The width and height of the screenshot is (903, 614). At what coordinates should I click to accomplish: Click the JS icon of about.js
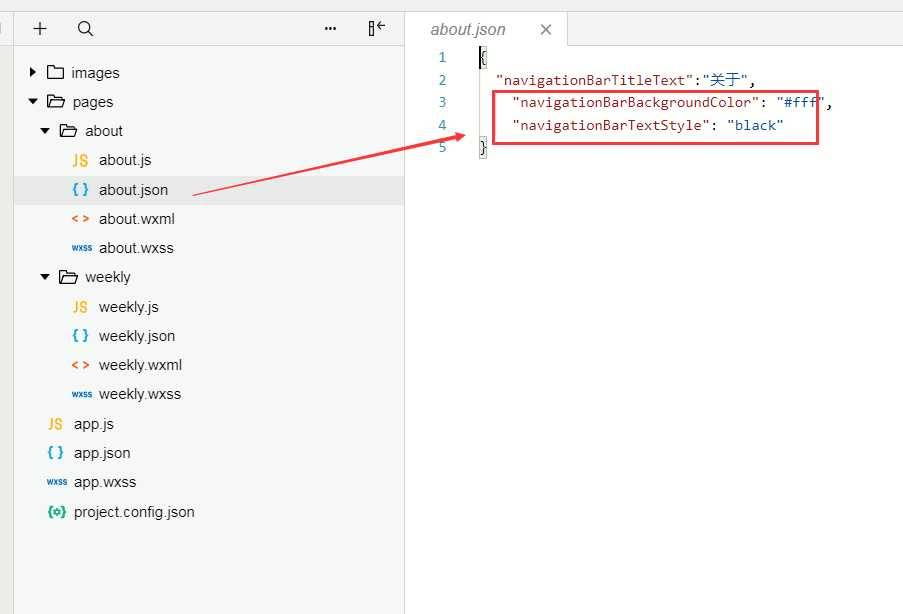(x=81, y=160)
